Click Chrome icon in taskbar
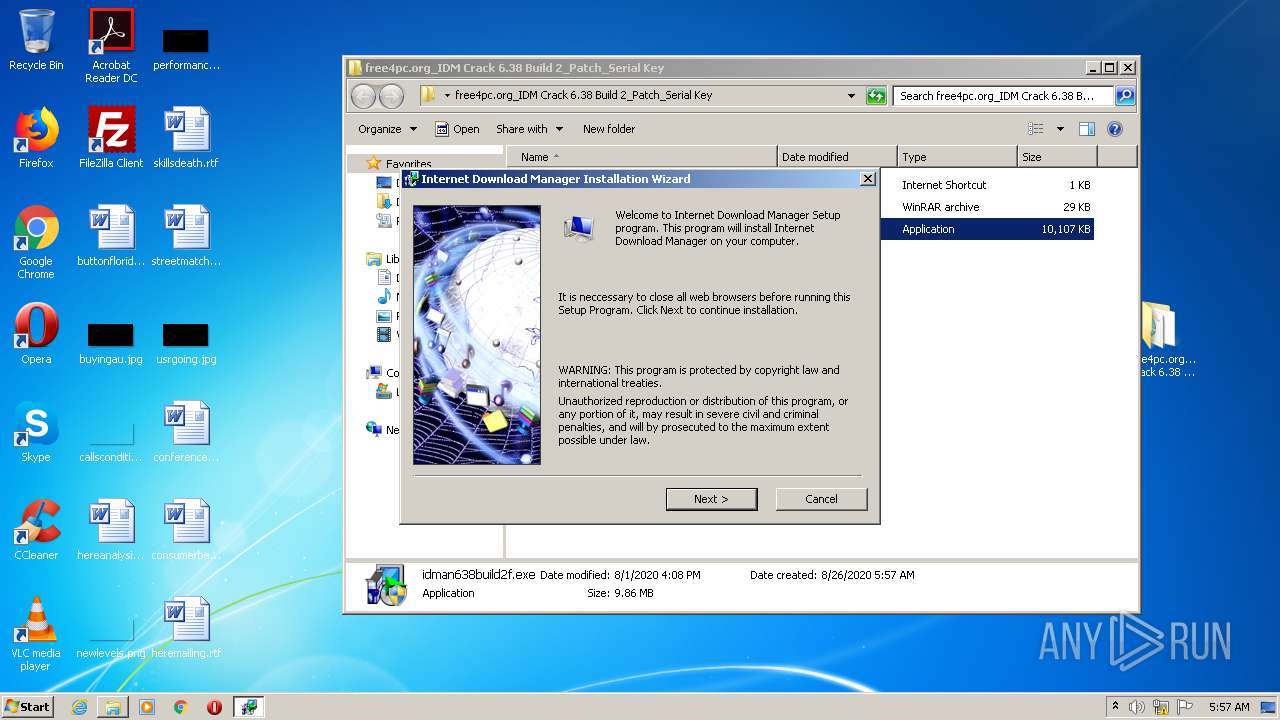The width and height of the screenshot is (1280, 720). [x=181, y=707]
